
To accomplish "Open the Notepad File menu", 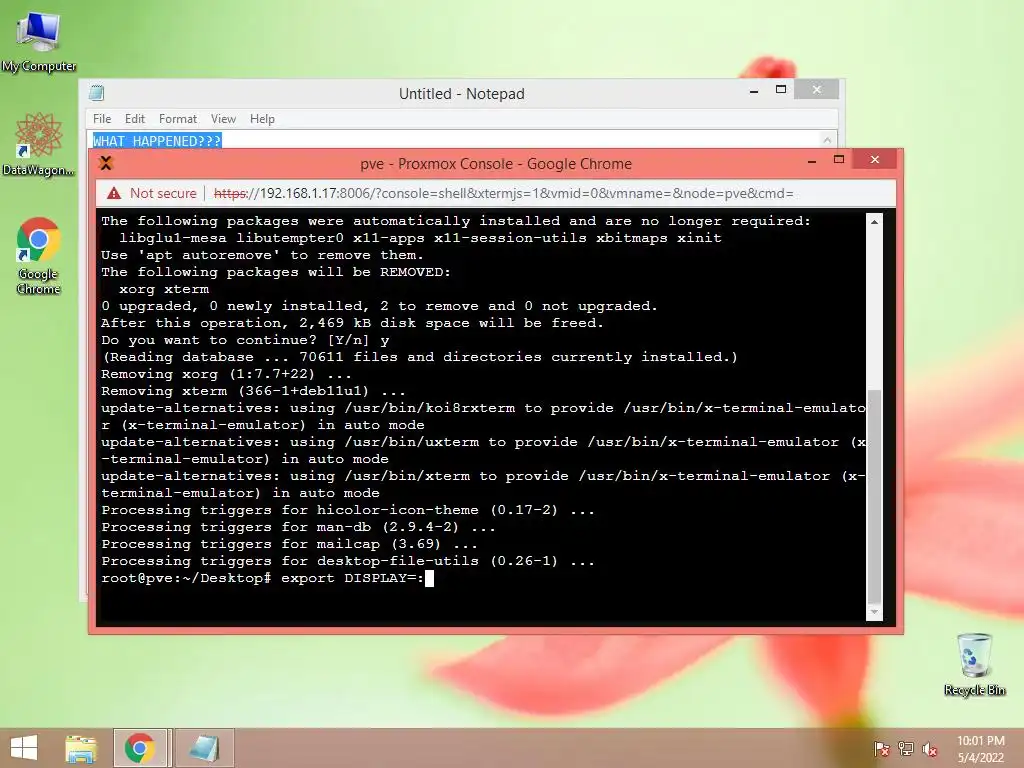I will tap(102, 119).
